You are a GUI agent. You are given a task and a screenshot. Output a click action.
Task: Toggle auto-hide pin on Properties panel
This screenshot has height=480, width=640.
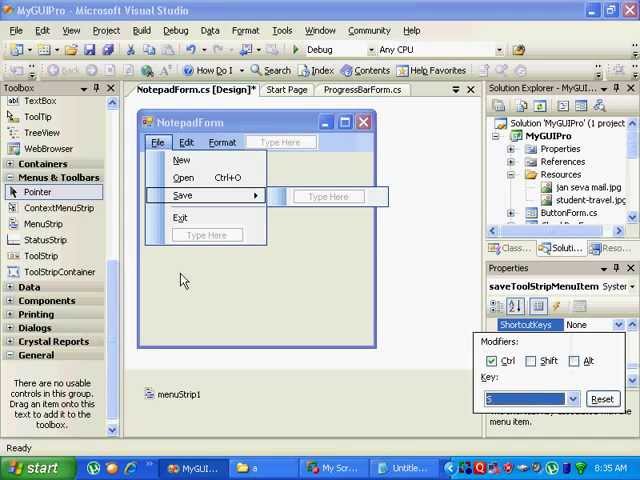click(616, 268)
